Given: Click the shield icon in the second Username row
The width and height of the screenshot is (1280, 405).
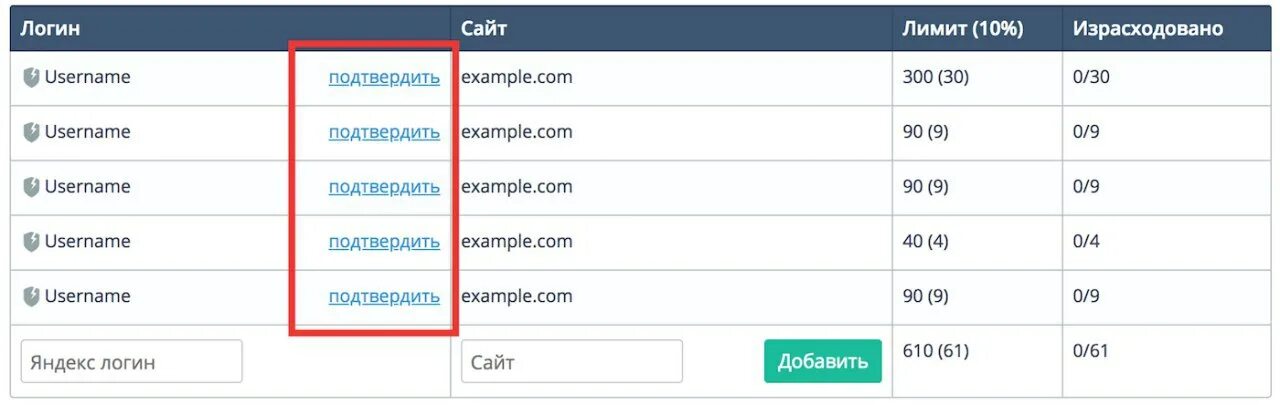Looking at the screenshot, I should coord(31,133).
